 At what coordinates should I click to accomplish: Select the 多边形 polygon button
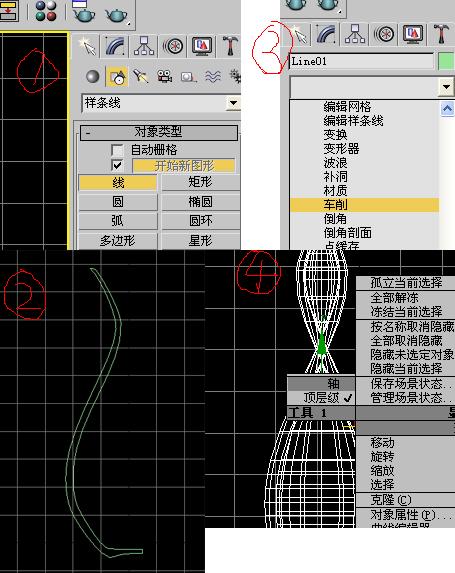118,241
